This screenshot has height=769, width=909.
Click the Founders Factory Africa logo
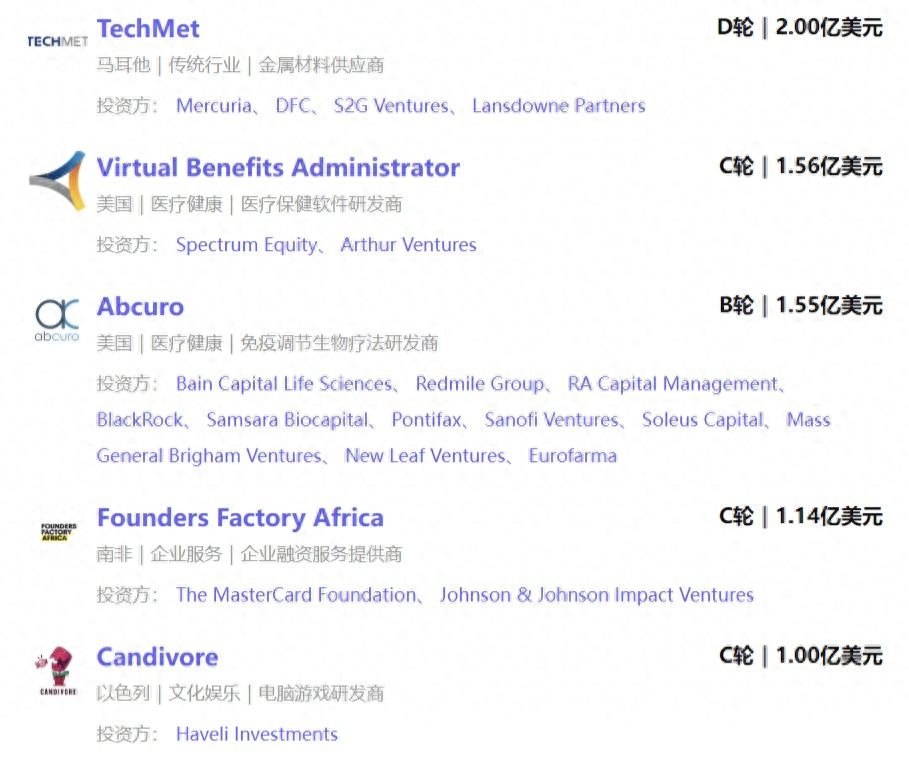pyautogui.click(x=57, y=531)
